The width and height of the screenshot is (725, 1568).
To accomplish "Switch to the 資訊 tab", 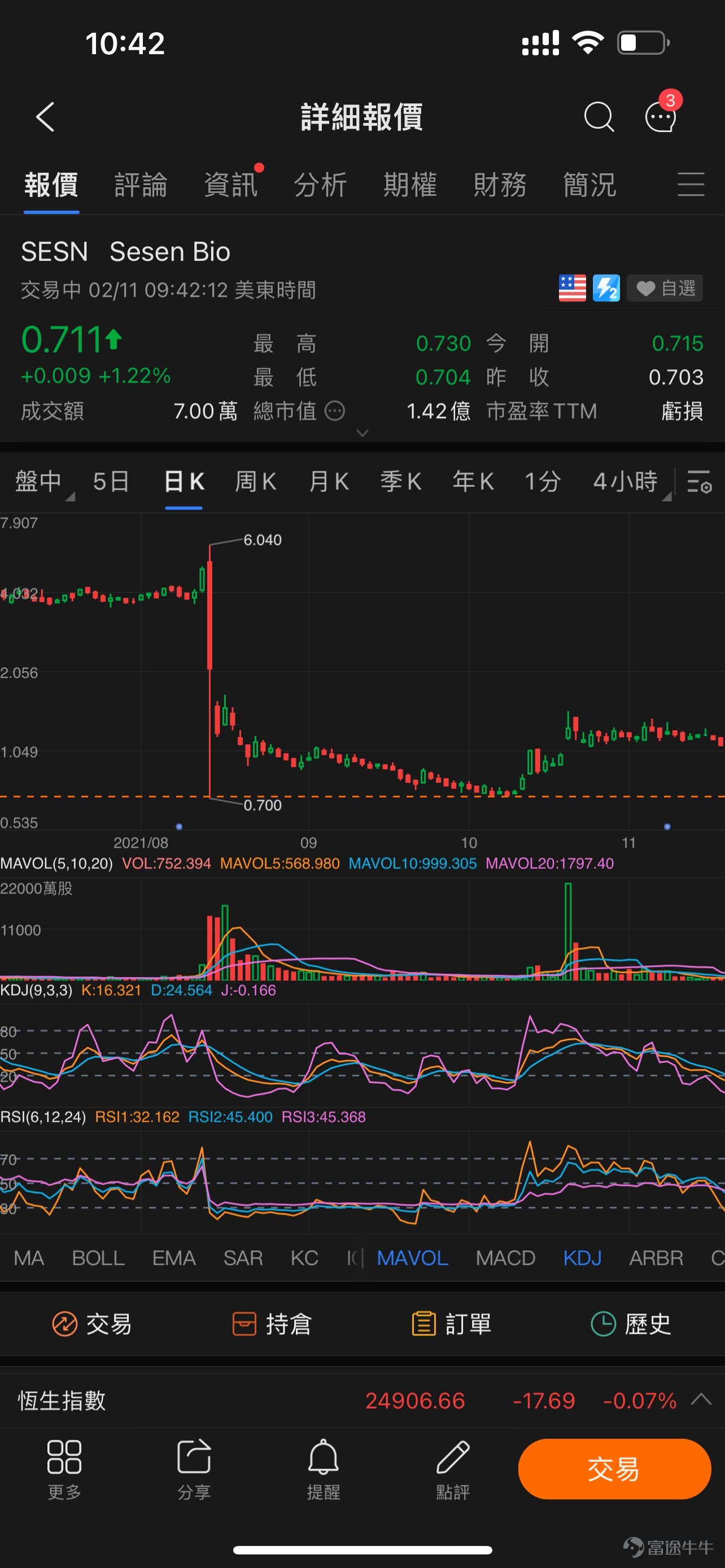I will click(231, 185).
